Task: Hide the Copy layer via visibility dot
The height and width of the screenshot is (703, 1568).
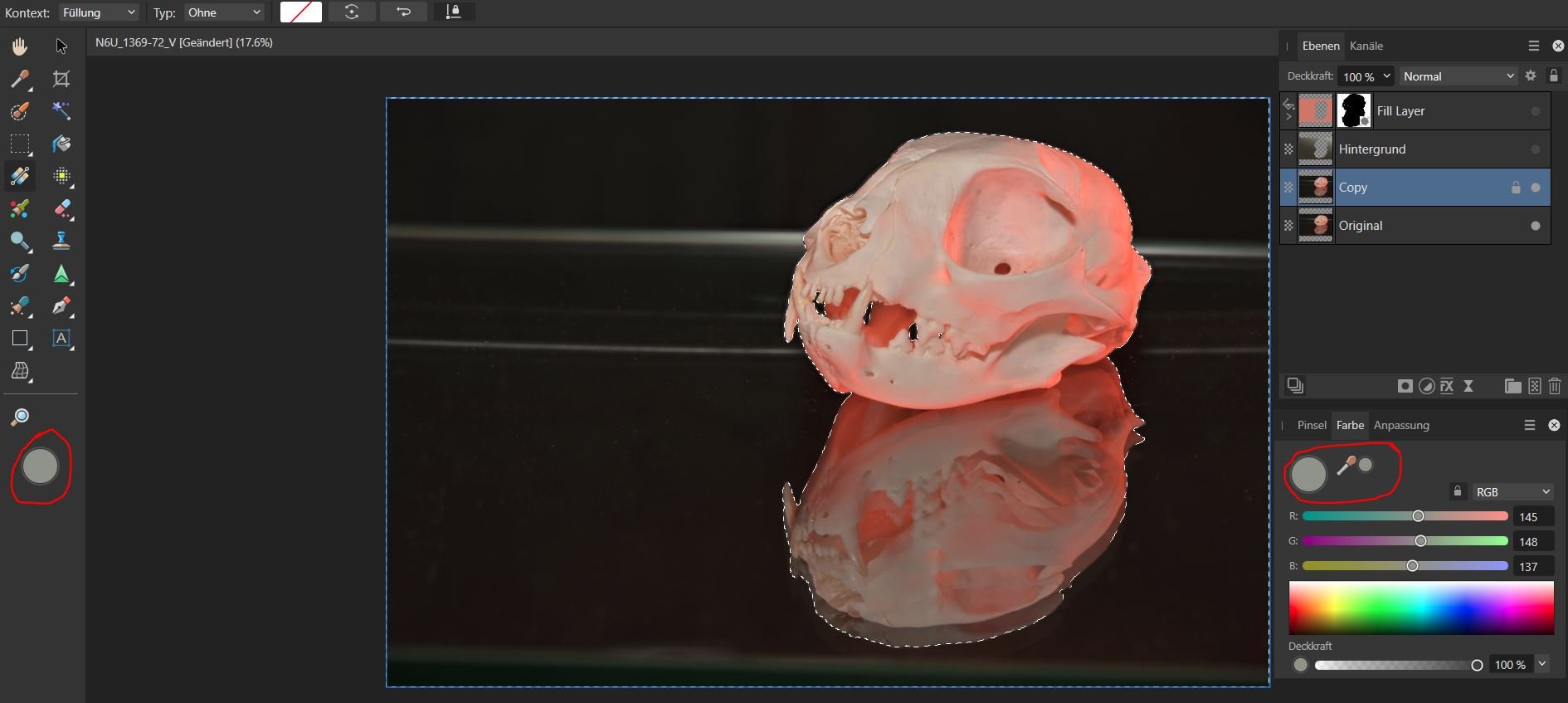Action: [x=1536, y=188]
